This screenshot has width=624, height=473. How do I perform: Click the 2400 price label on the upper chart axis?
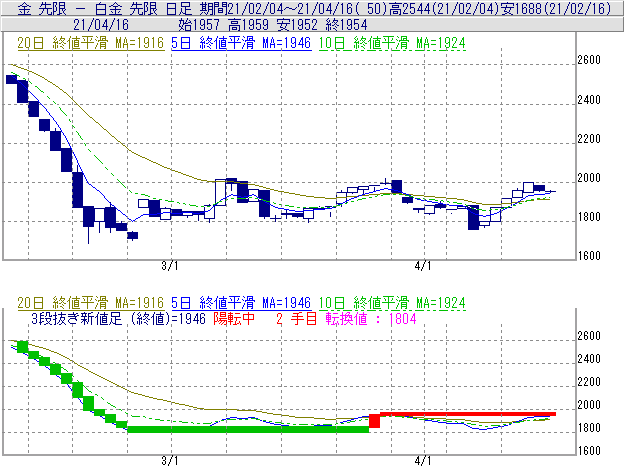[x=589, y=99]
